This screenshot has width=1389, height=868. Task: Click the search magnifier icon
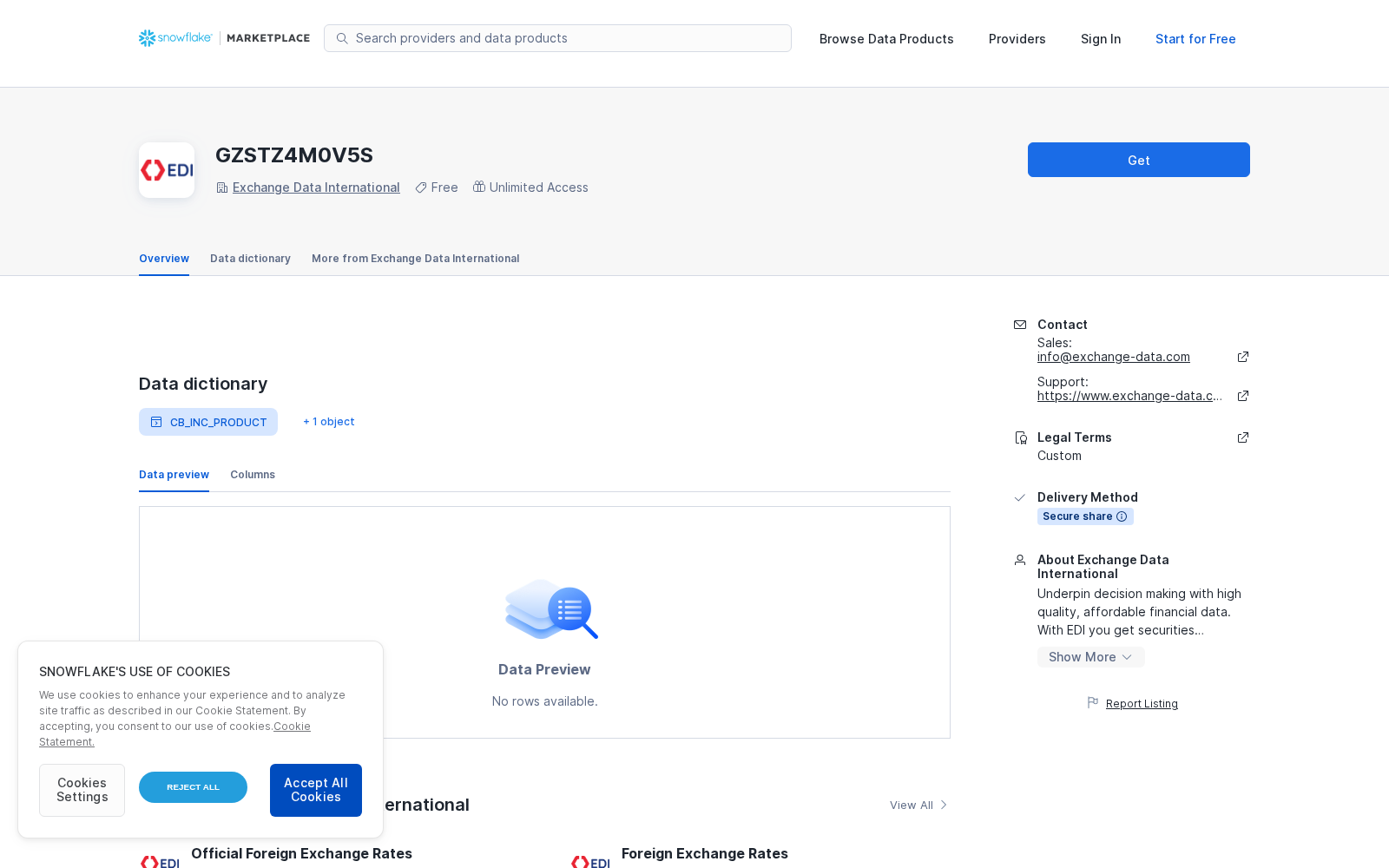pyautogui.click(x=342, y=38)
